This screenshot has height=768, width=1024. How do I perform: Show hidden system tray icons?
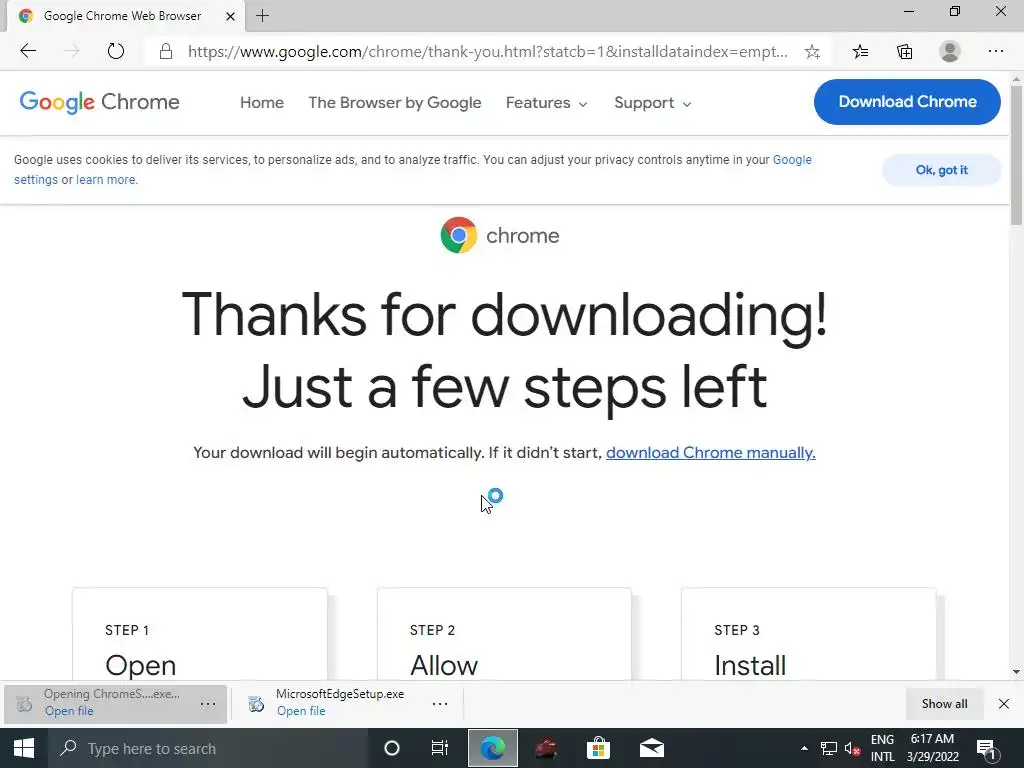804,748
